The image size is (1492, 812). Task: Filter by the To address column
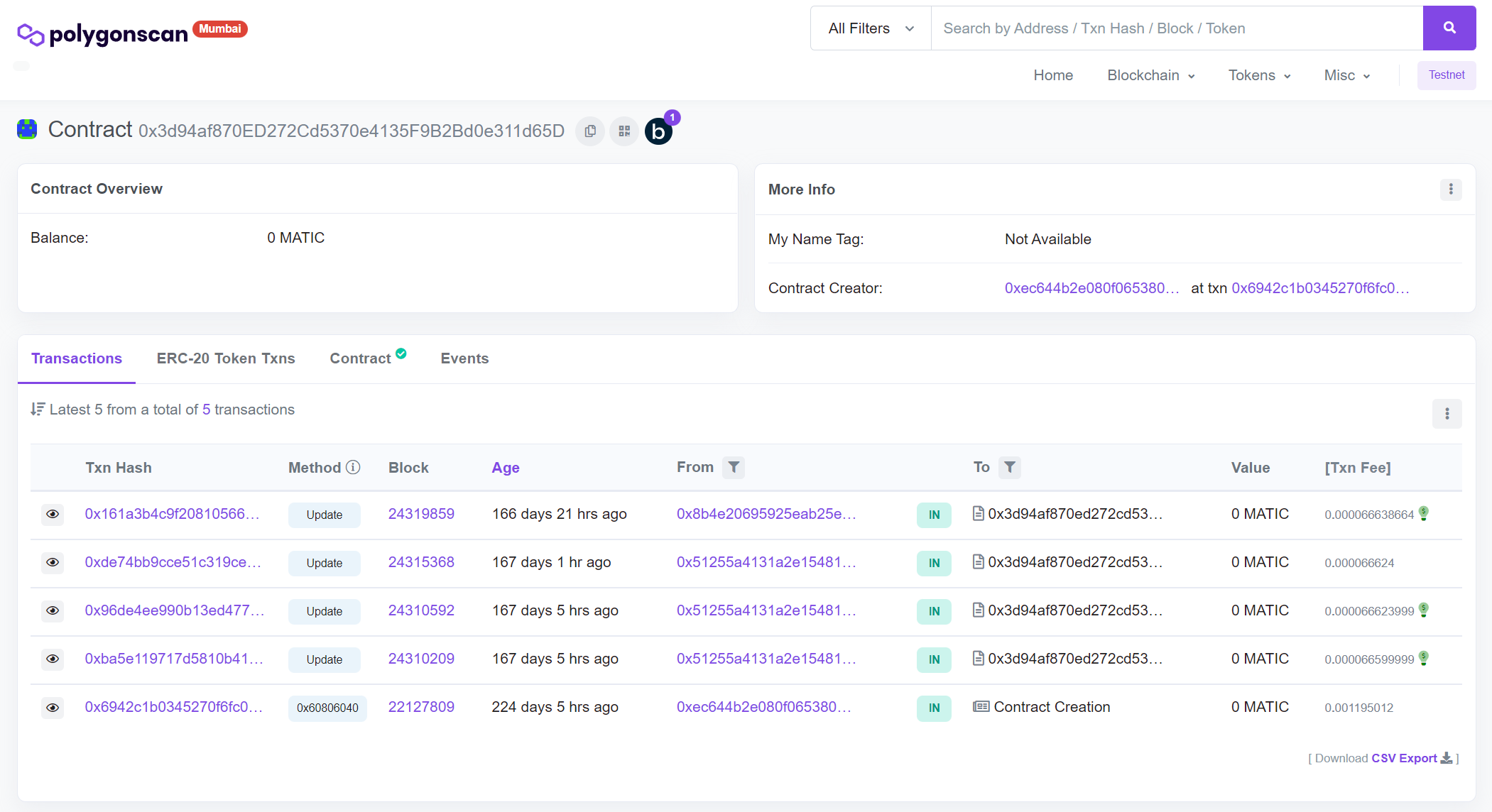pos(1010,467)
